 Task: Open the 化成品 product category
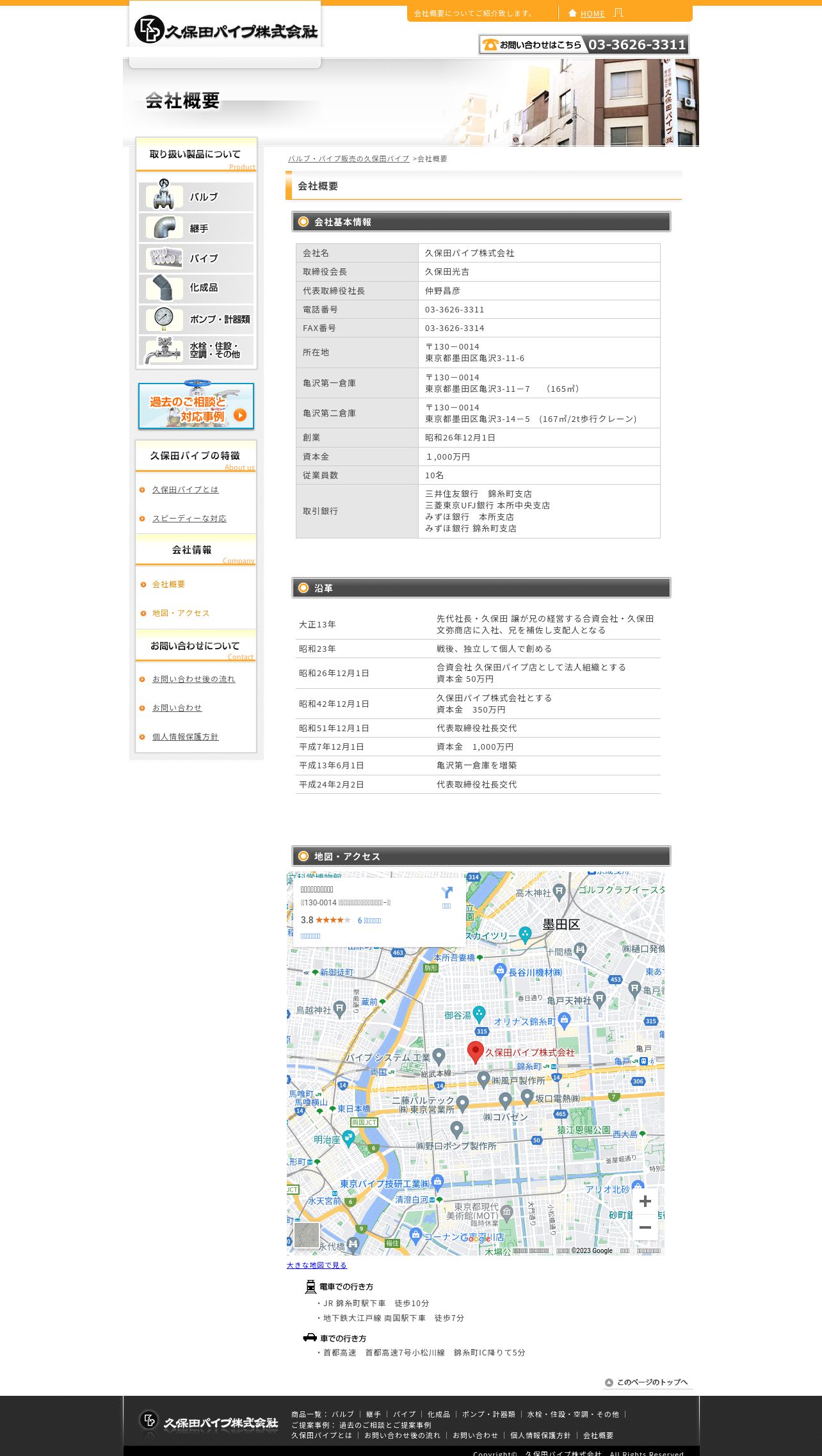196,288
